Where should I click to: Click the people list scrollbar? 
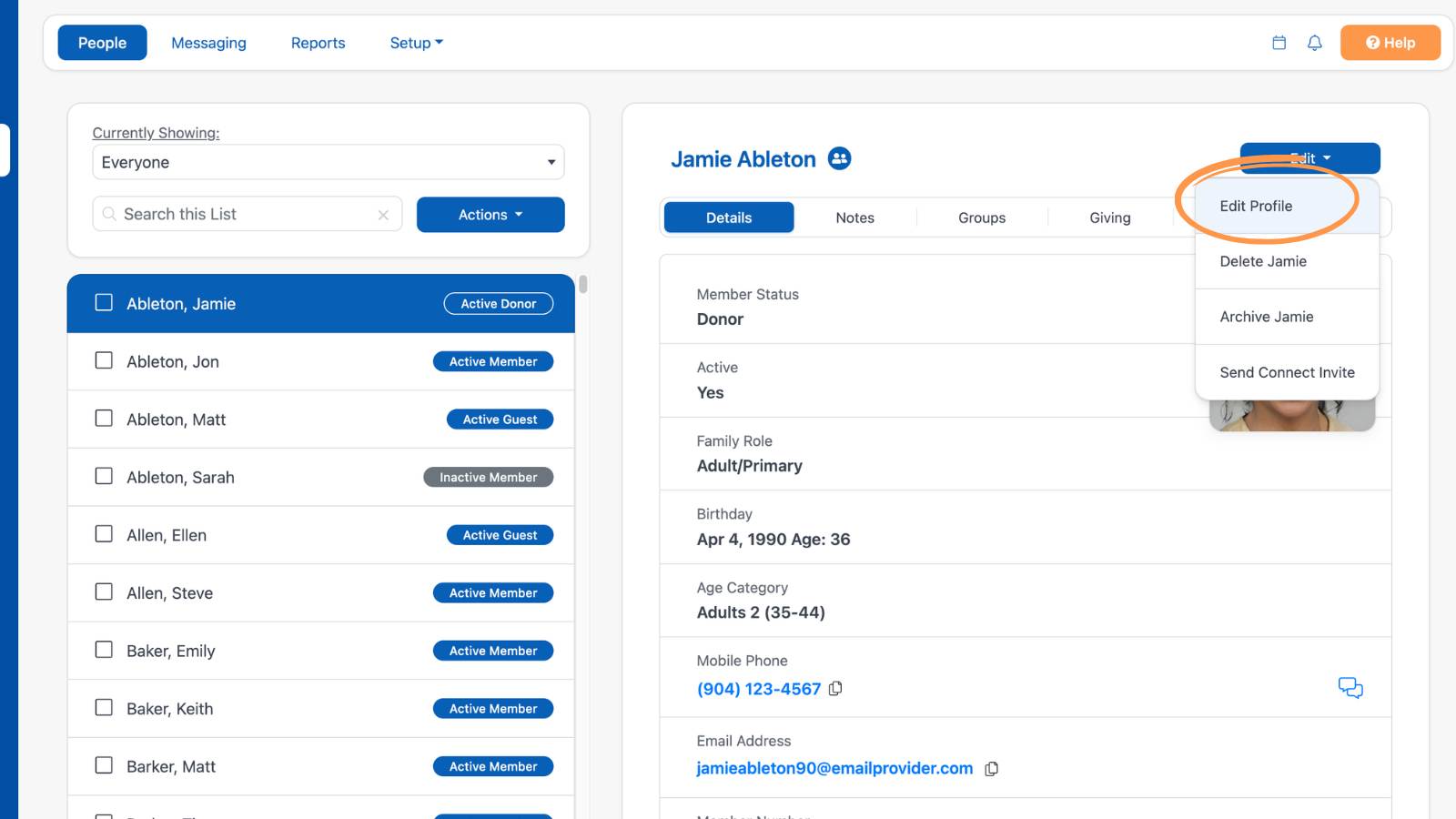point(583,284)
